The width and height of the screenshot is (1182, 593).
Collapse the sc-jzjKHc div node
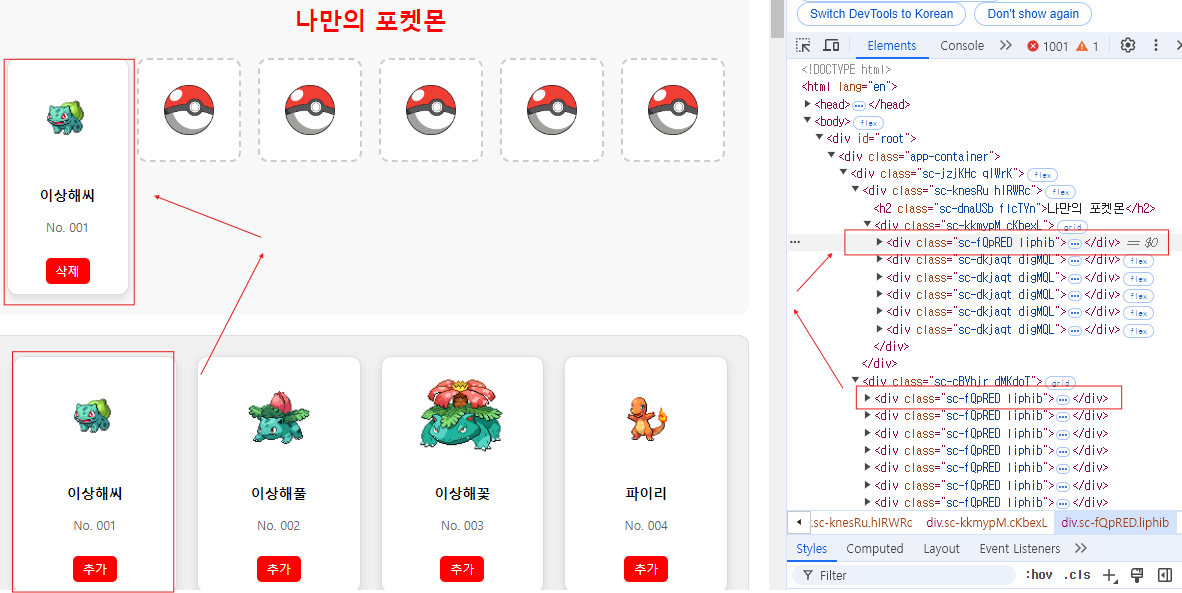click(844, 173)
